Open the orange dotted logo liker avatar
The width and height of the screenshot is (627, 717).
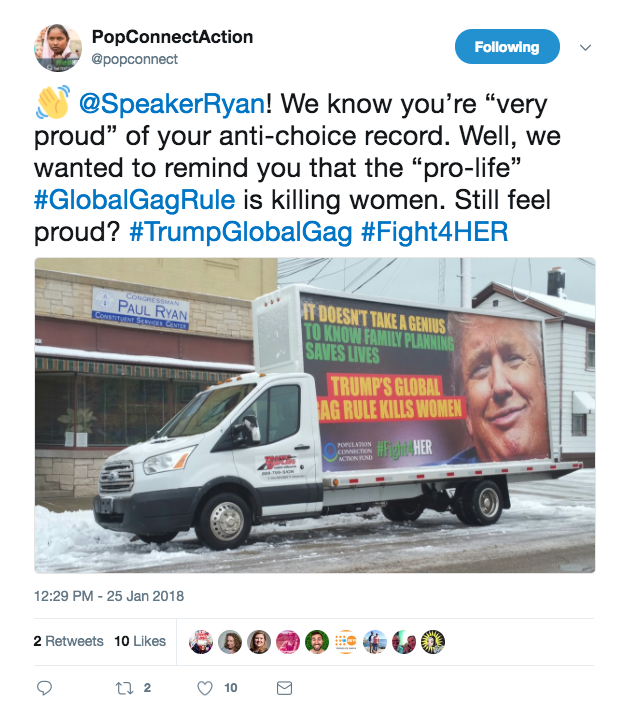(346, 642)
